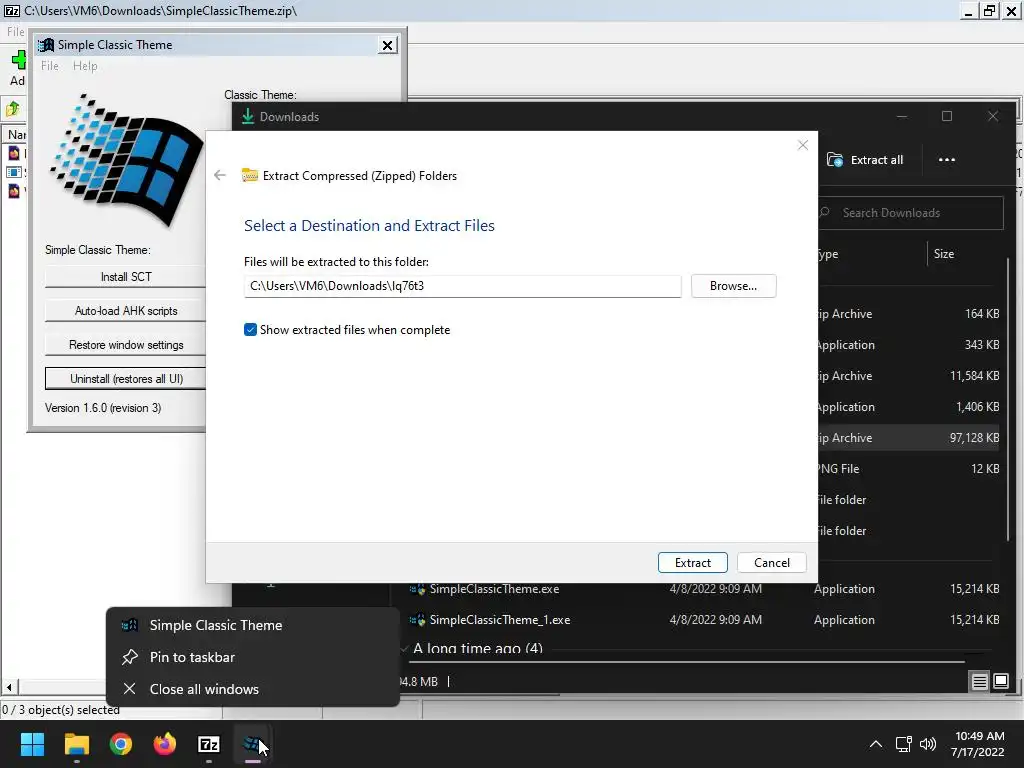Open Firefox from taskbar
The width and height of the screenshot is (1024, 768).
coord(165,744)
